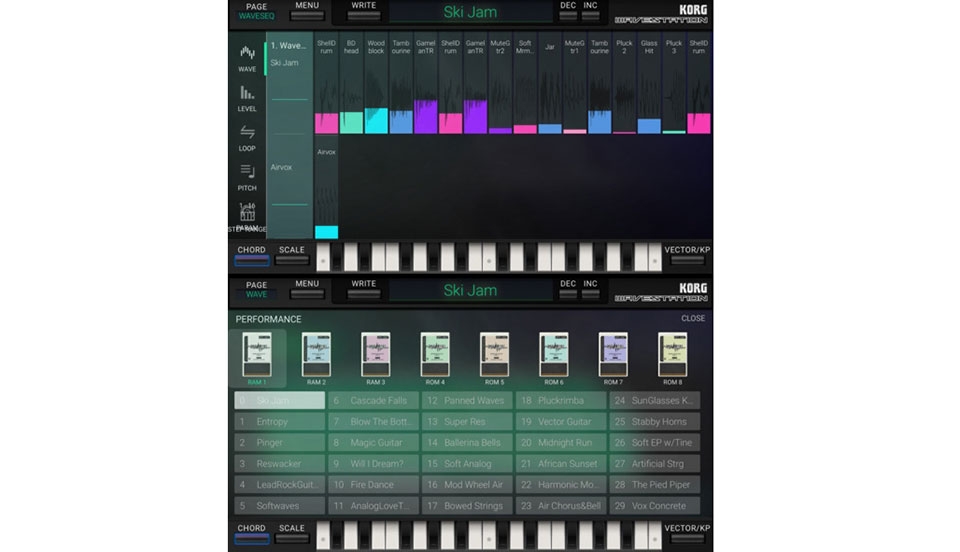Choose performance 2 Pinger
960x552 pixels.
coord(280,442)
